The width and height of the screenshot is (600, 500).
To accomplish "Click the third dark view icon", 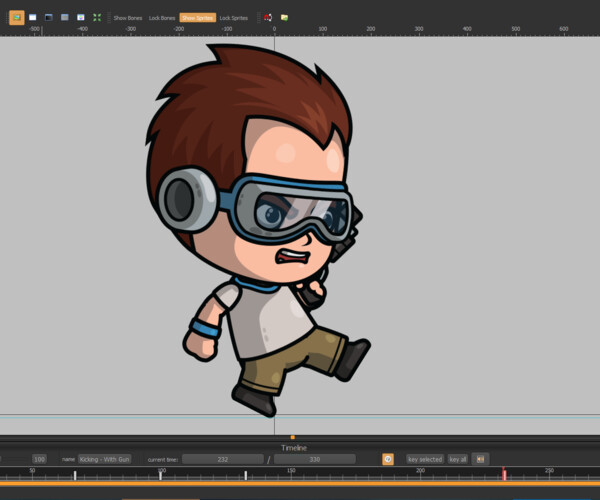I will (x=48, y=17).
